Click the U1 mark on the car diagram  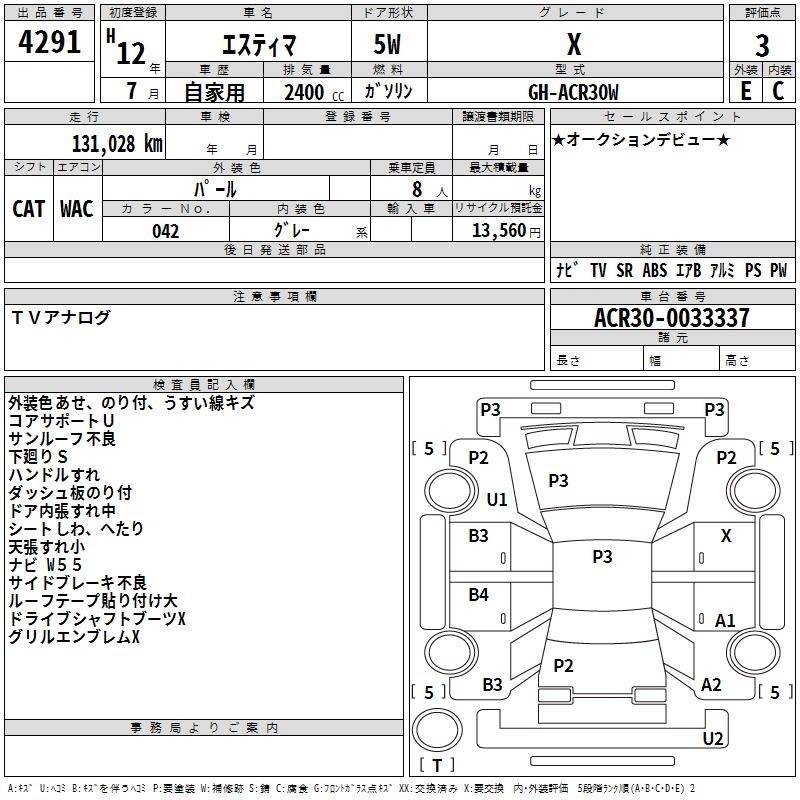pyautogui.click(x=497, y=499)
